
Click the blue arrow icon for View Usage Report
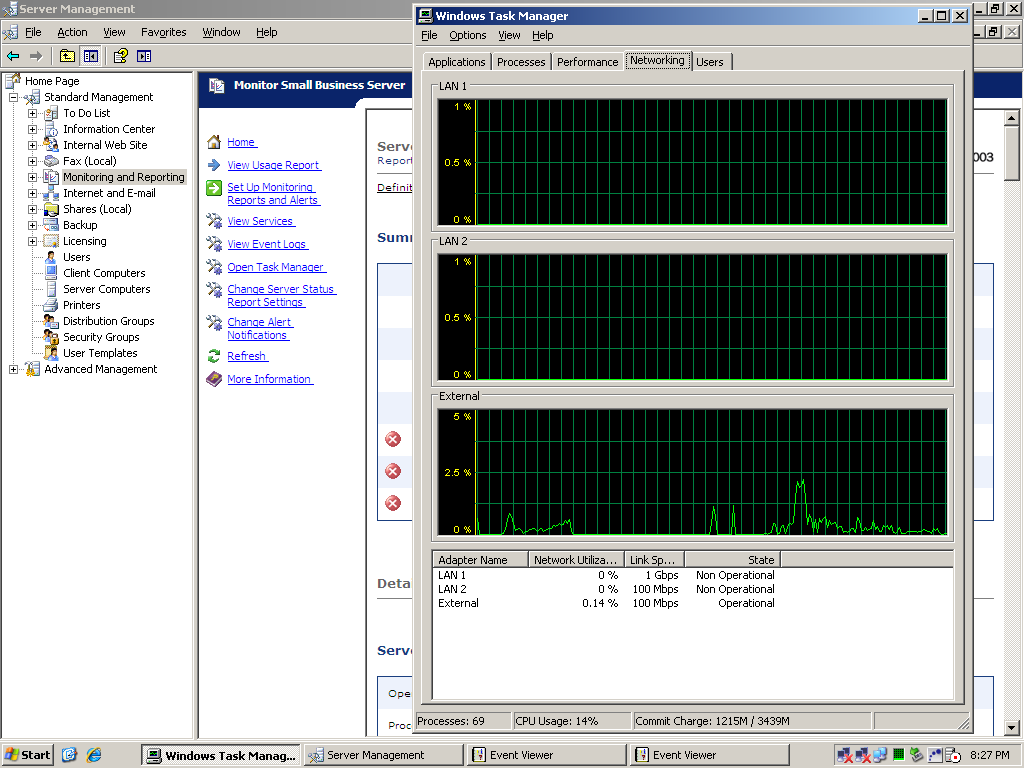[x=214, y=165]
